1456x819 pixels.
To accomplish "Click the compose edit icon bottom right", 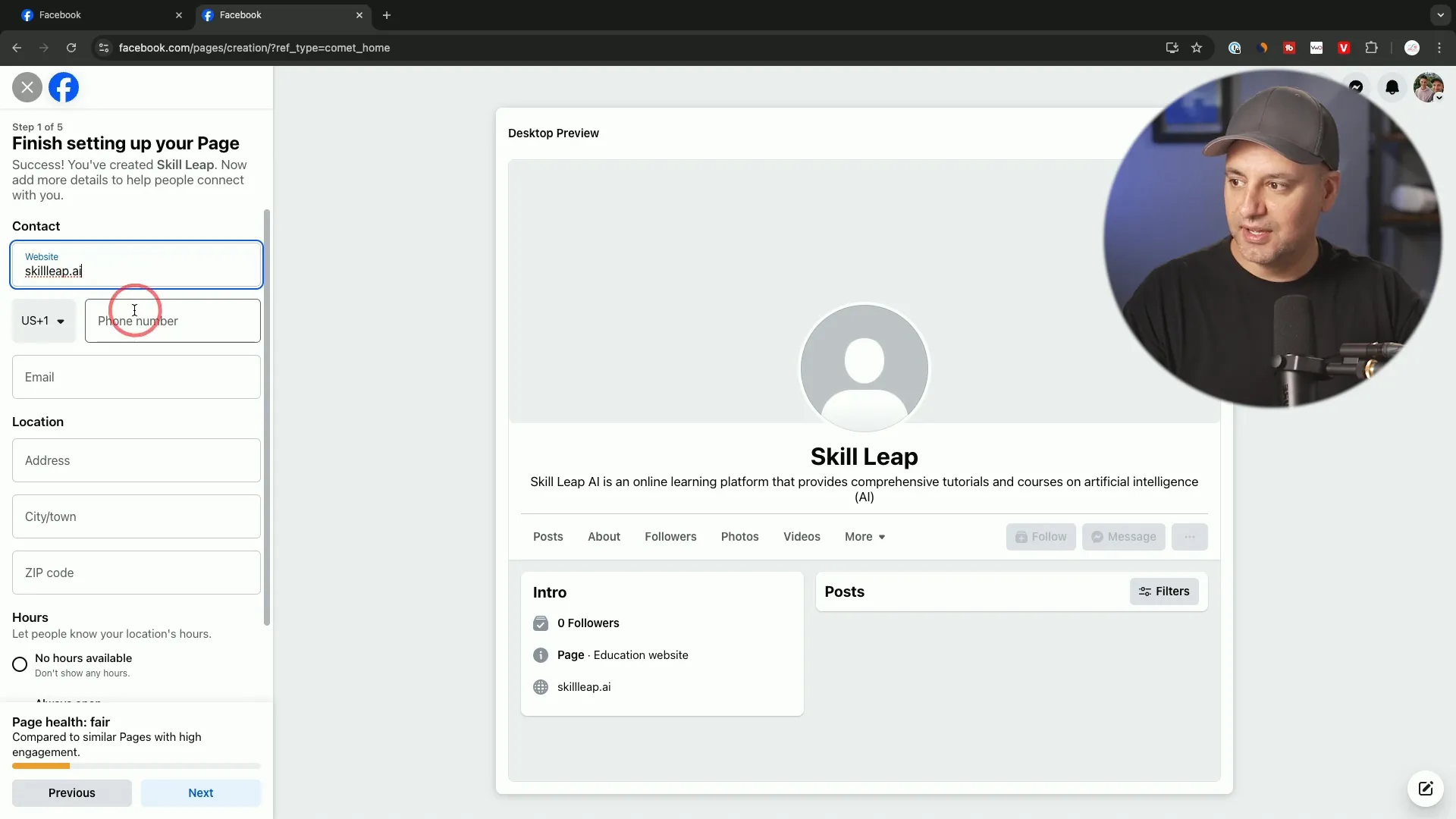I will coord(1426,789).
